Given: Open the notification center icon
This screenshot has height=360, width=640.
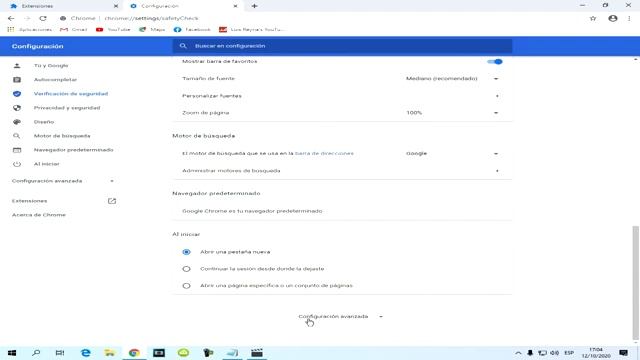Looking at the screenshot, I should pyautogui.click(x=623, y=353).
